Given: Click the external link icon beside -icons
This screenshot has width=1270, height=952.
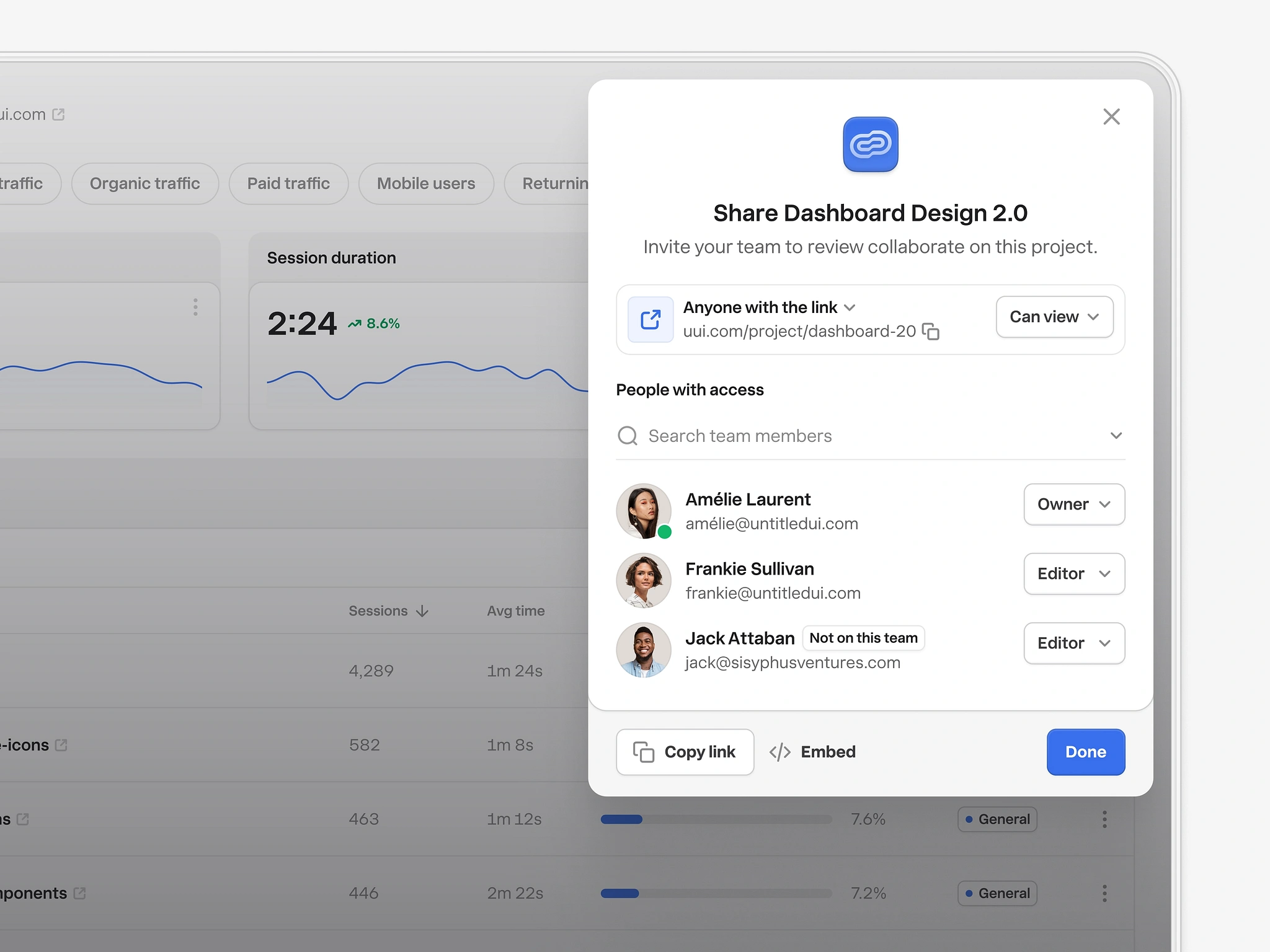Looking at the screenshot, I should click(x=61, y=745).
